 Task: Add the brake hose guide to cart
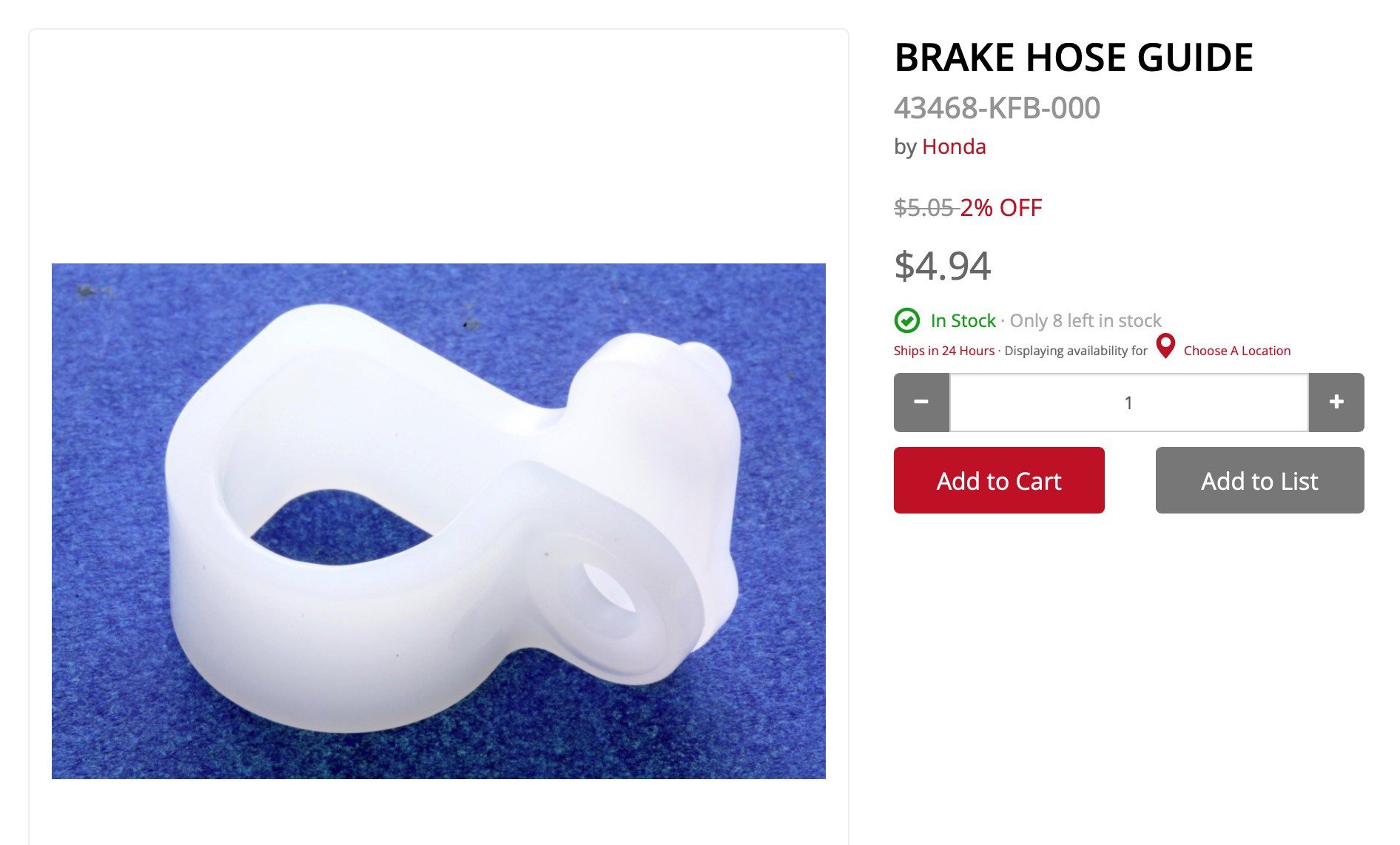(999, 480)
